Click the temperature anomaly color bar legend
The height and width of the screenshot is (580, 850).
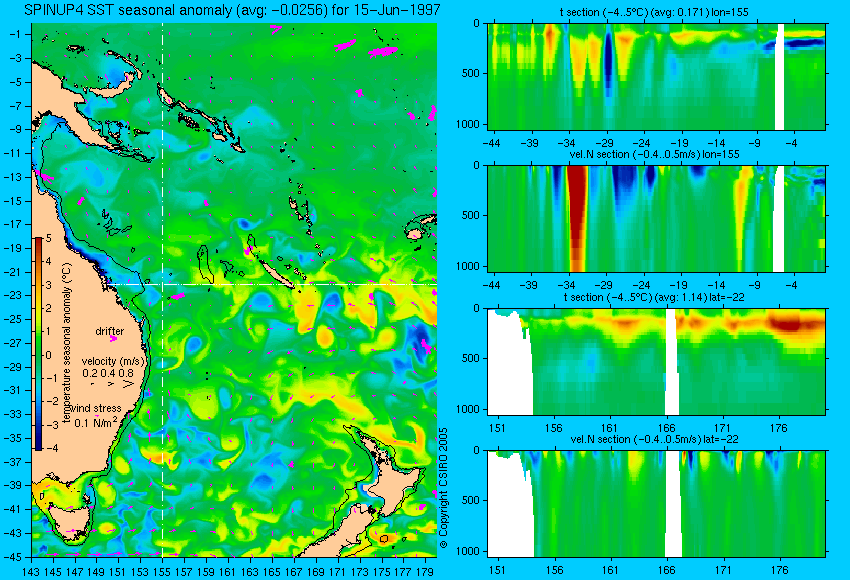point(39,344)
